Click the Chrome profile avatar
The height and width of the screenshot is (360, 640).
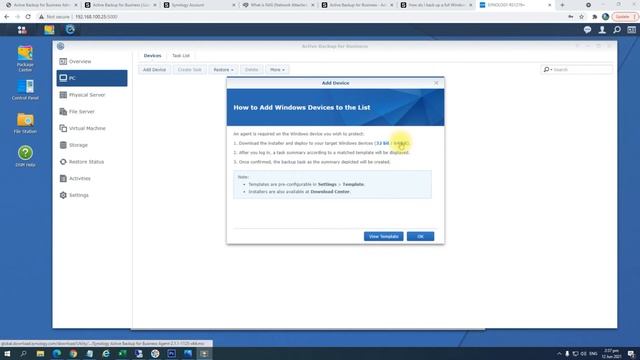(x=606, y=17)
